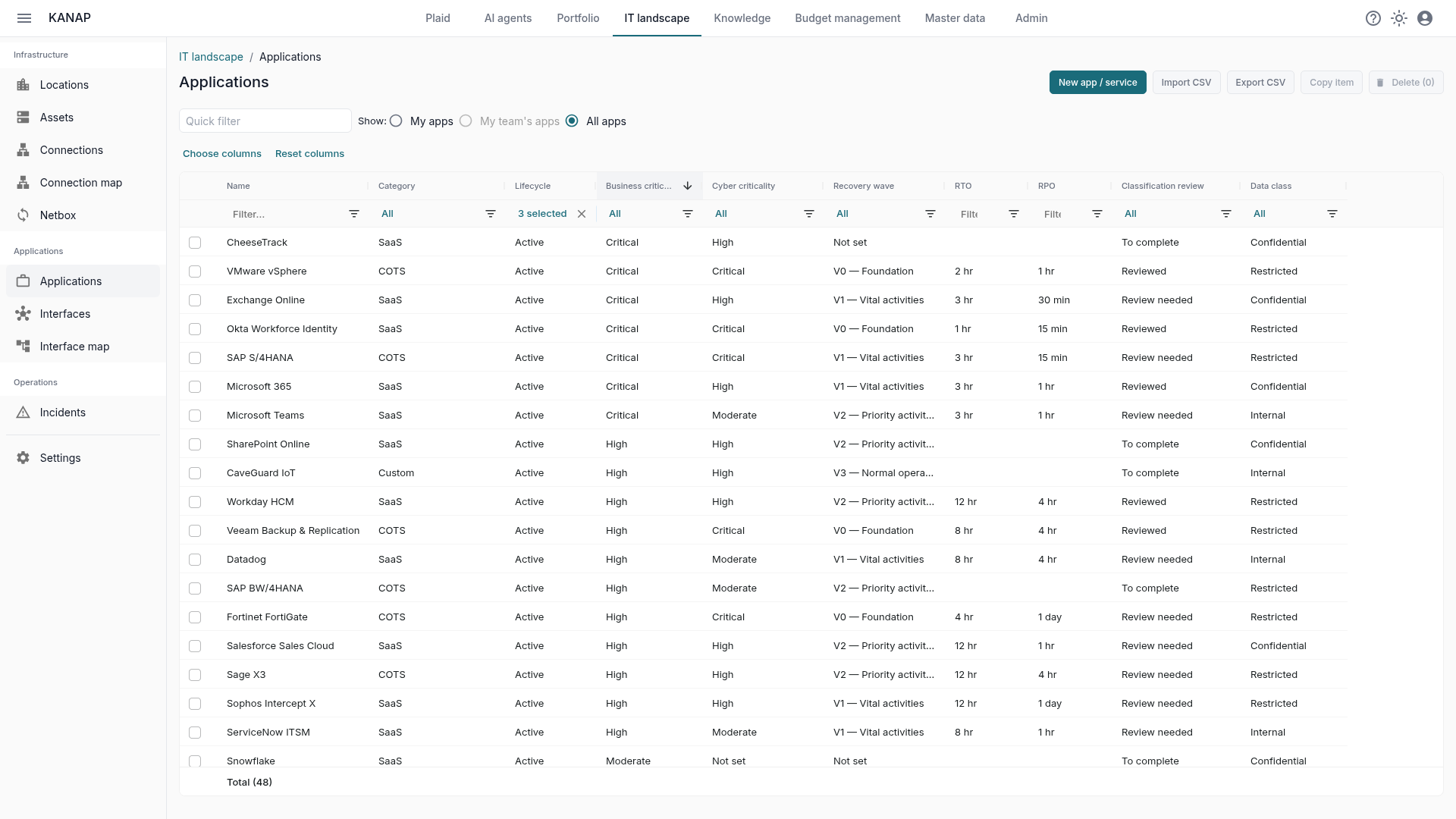Click the Interface map icon in sidebar
This screenshot has width=1456, height=819.
pos(24,347)
